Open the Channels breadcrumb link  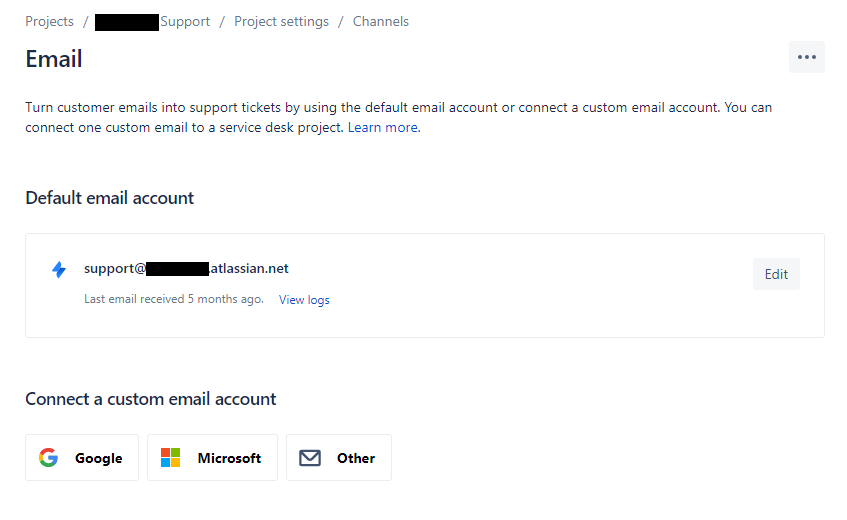381,22
